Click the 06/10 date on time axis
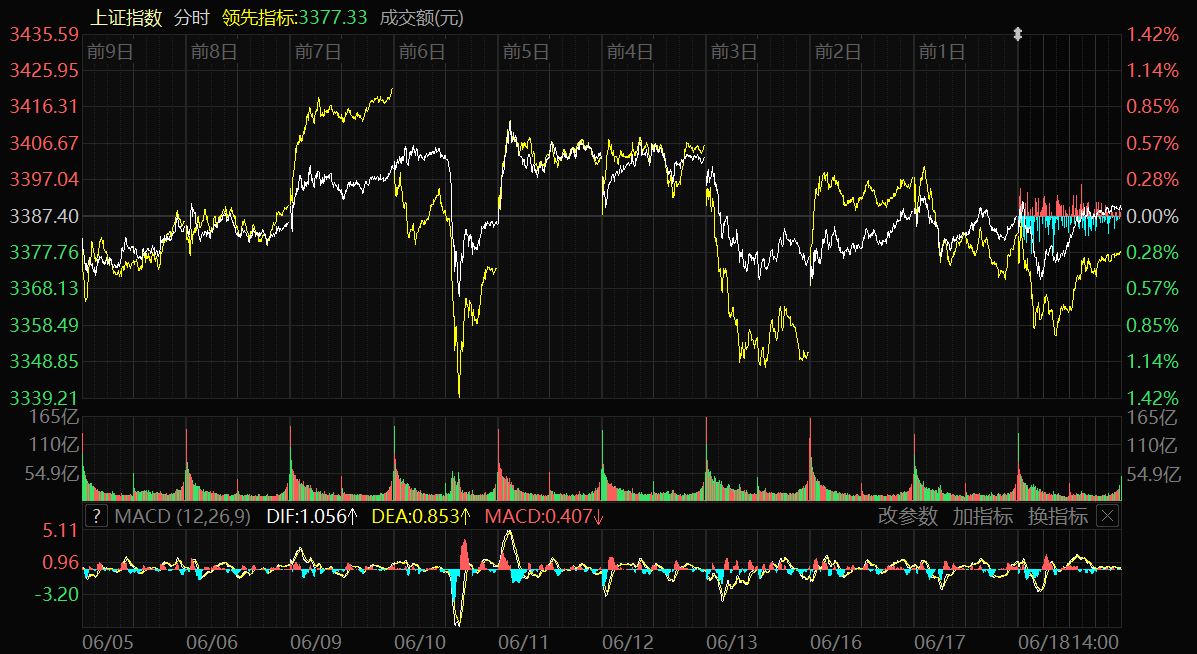Image resolution: width=1197 pixels, height=654 pixels. pos(420,639)
